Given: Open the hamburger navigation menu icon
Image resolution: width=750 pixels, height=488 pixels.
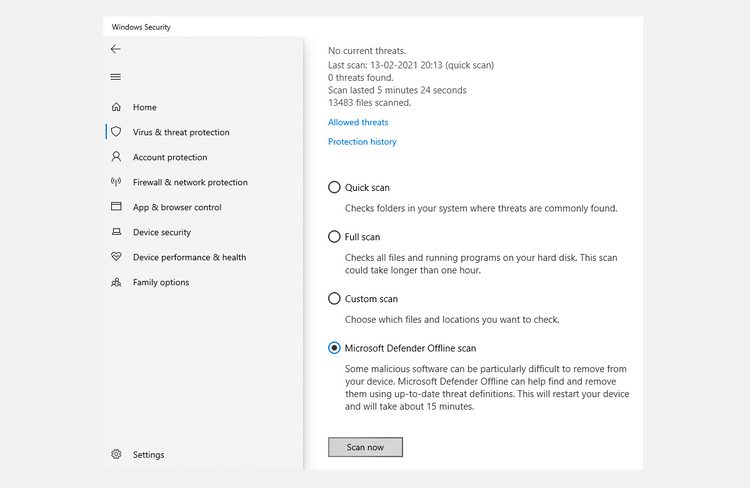Looking at the screenshot, I should (x=116, y=77).
